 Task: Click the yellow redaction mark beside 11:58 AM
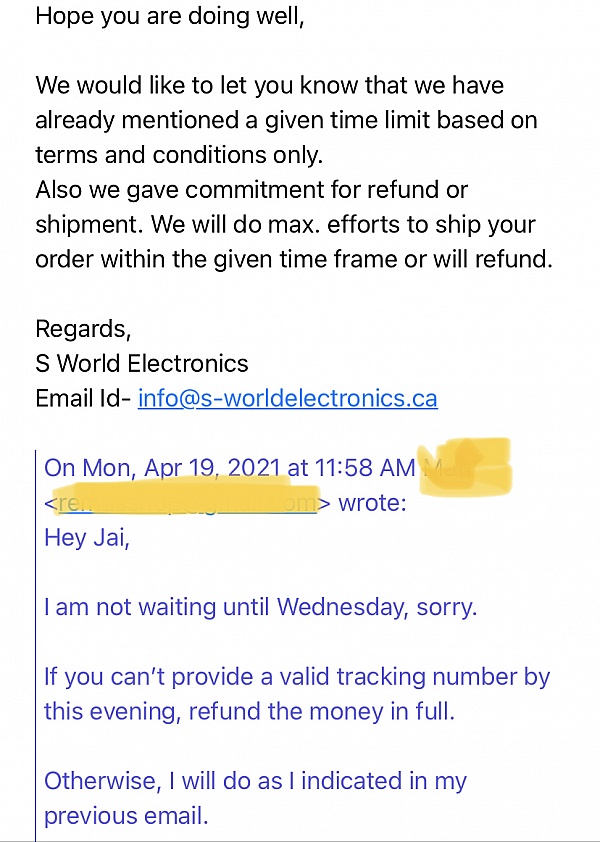(x=465, y=466)
